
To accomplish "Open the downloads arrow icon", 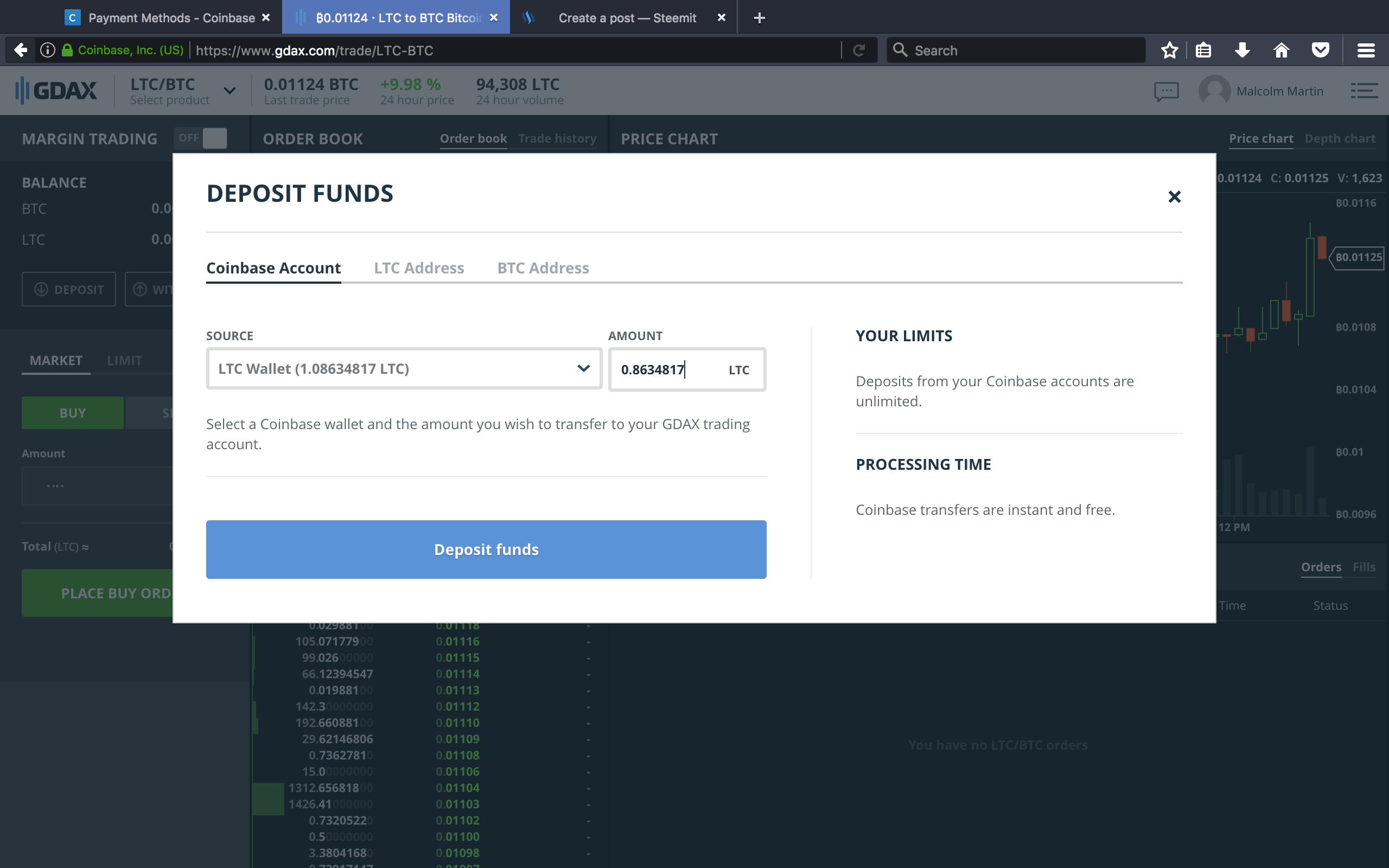I will coord(1242,50).
